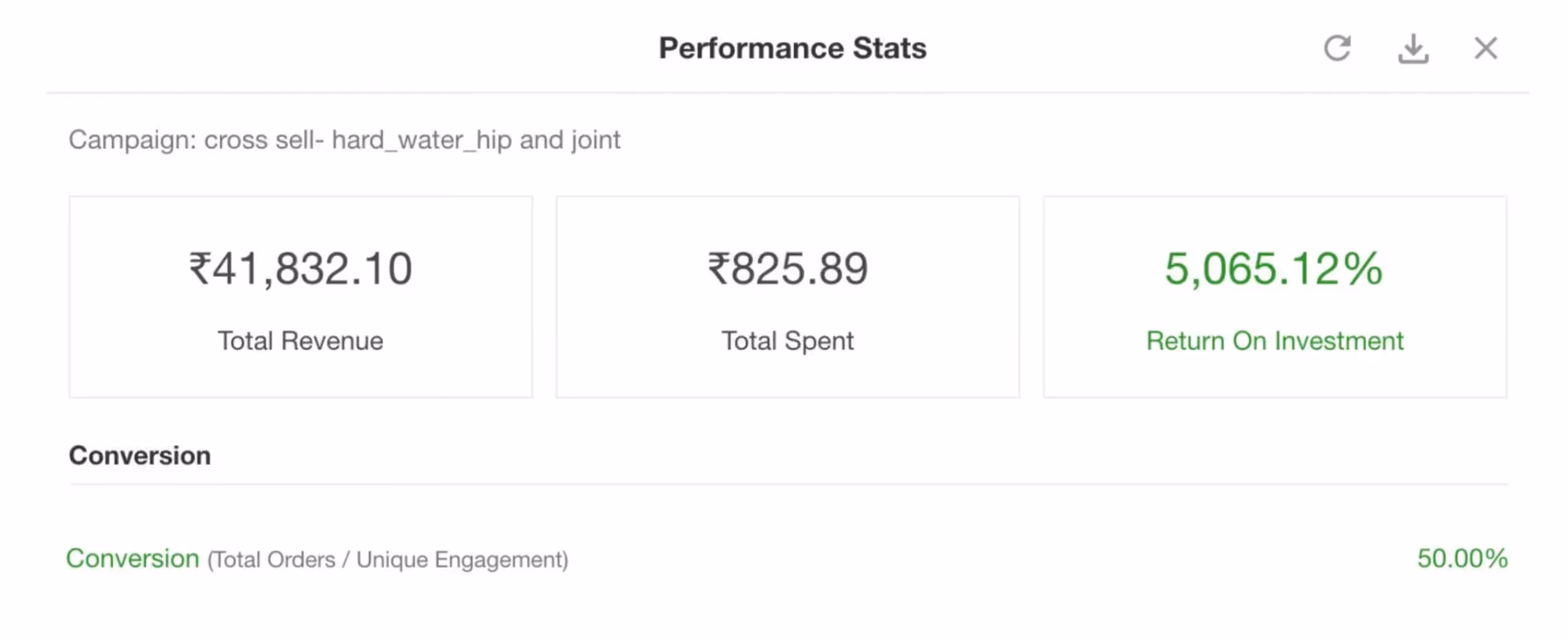Open the green Conversion metric link

pos(132,558)
